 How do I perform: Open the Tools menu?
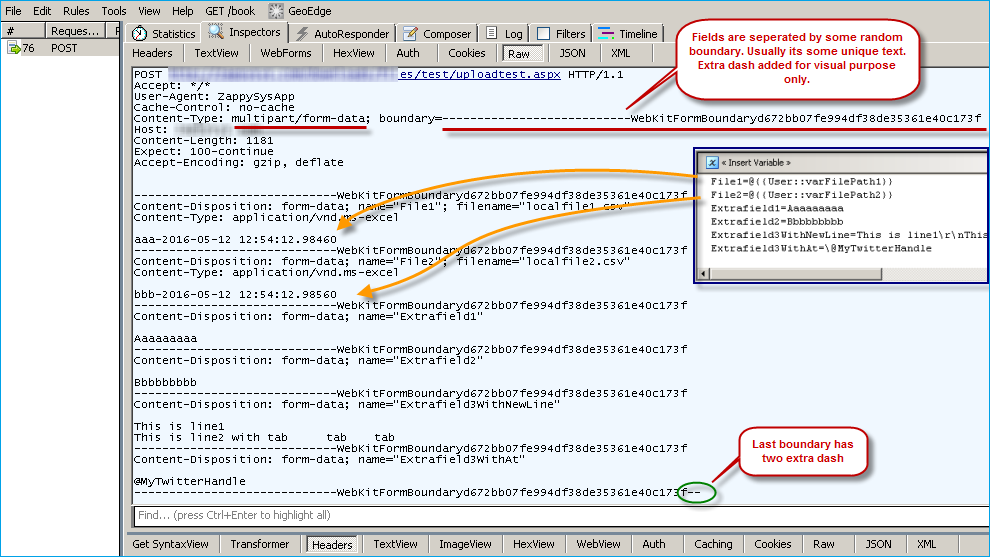point(114,11)
